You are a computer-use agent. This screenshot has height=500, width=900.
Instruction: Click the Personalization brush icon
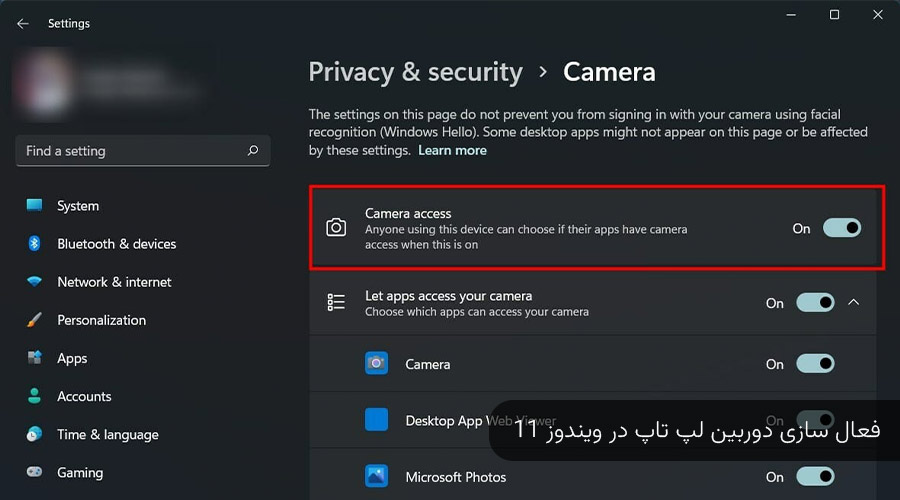34,320
